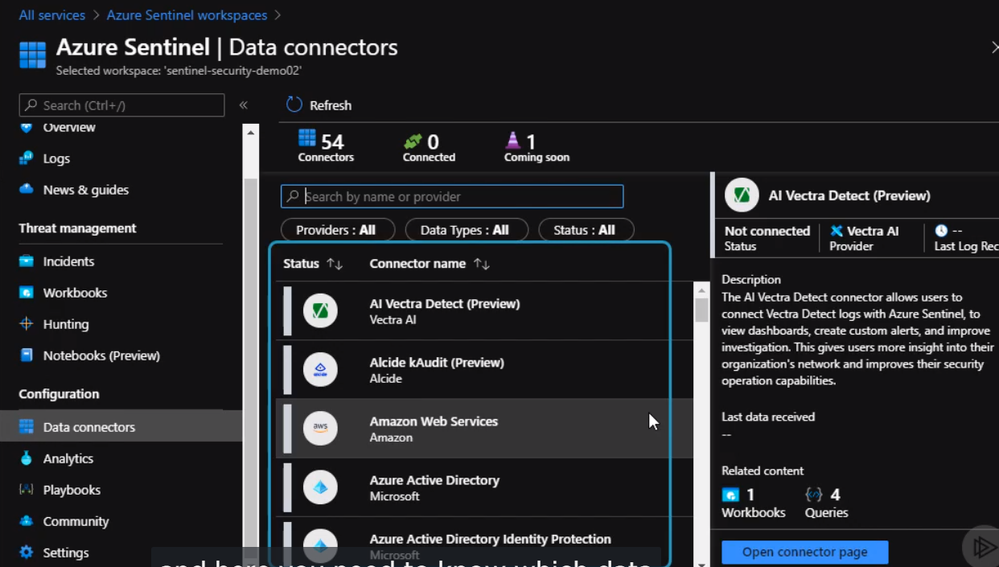Open the Data Types : All filter
Image resolution: width=999 pixels, height=567 pixels.
click(x=466, y=230)
